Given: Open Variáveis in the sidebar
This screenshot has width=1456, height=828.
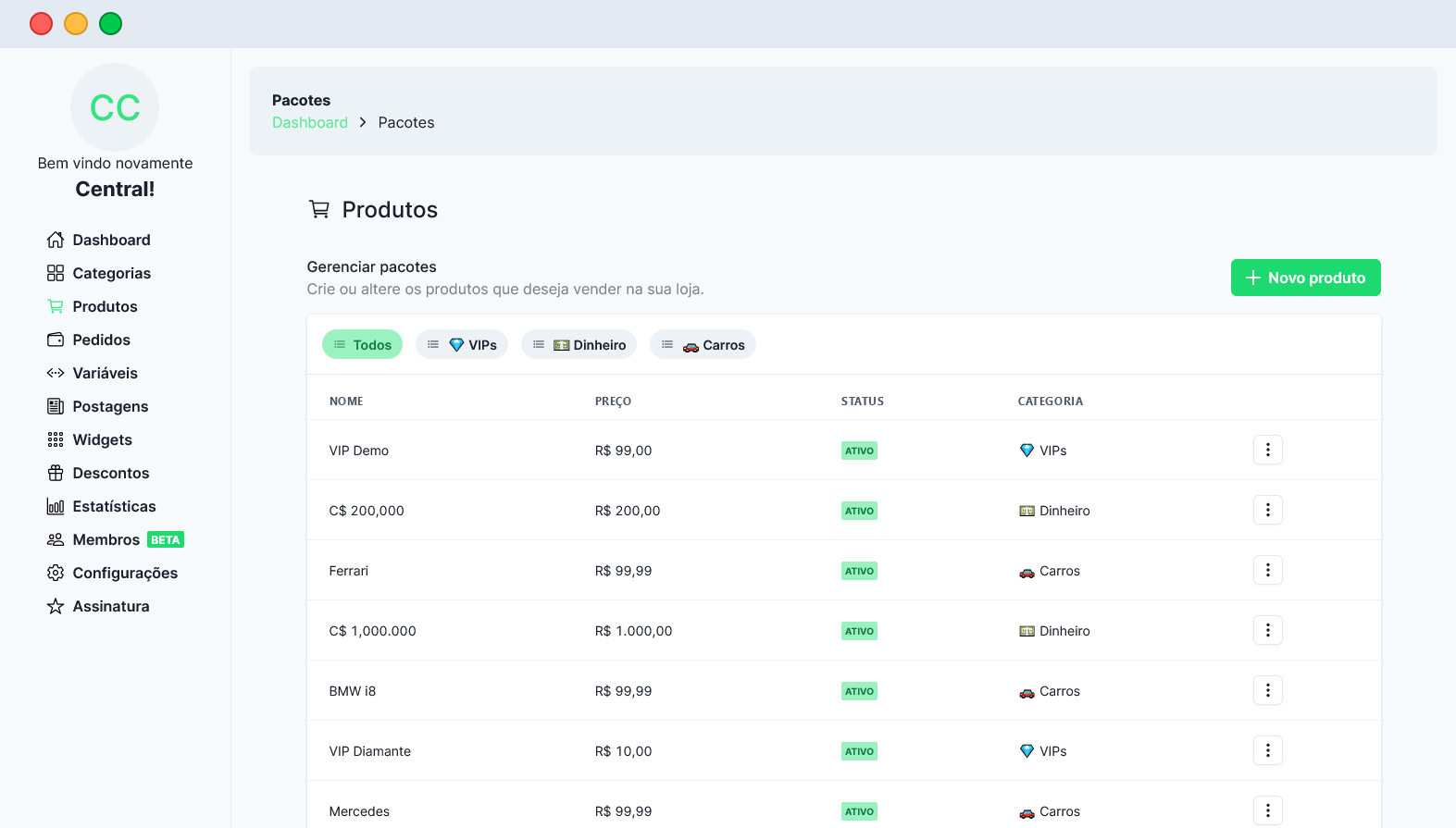Looking at the screenshot, I should [x=92, y=373].
